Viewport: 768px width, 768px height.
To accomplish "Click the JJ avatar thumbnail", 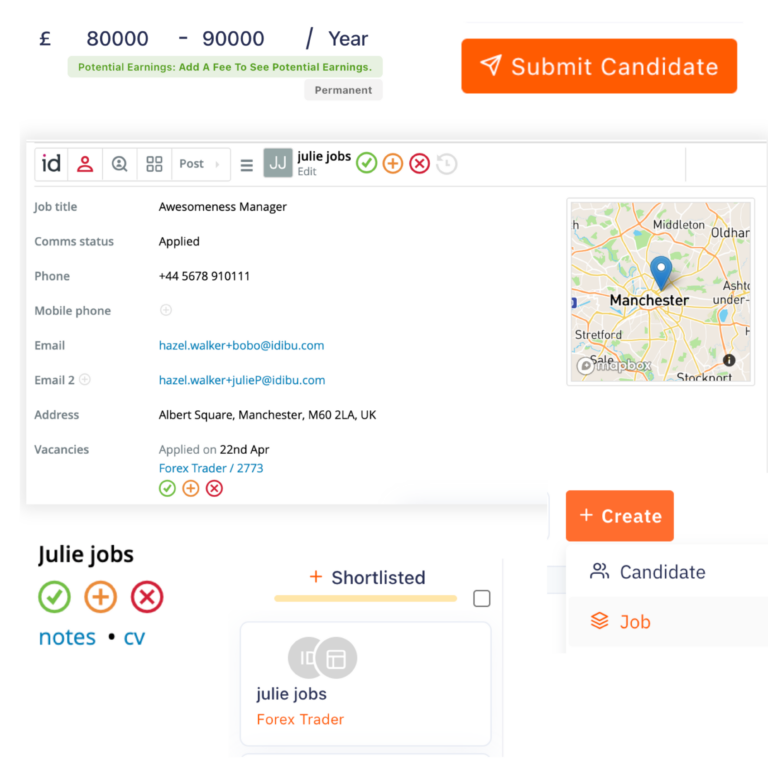I will pos(278,163).
